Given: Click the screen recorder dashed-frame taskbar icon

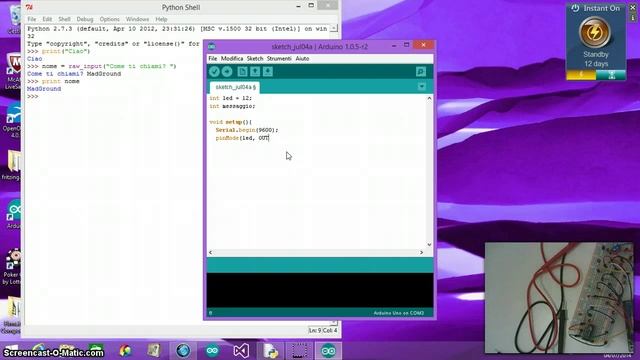Looking at the screenshot, I should 300,351.
